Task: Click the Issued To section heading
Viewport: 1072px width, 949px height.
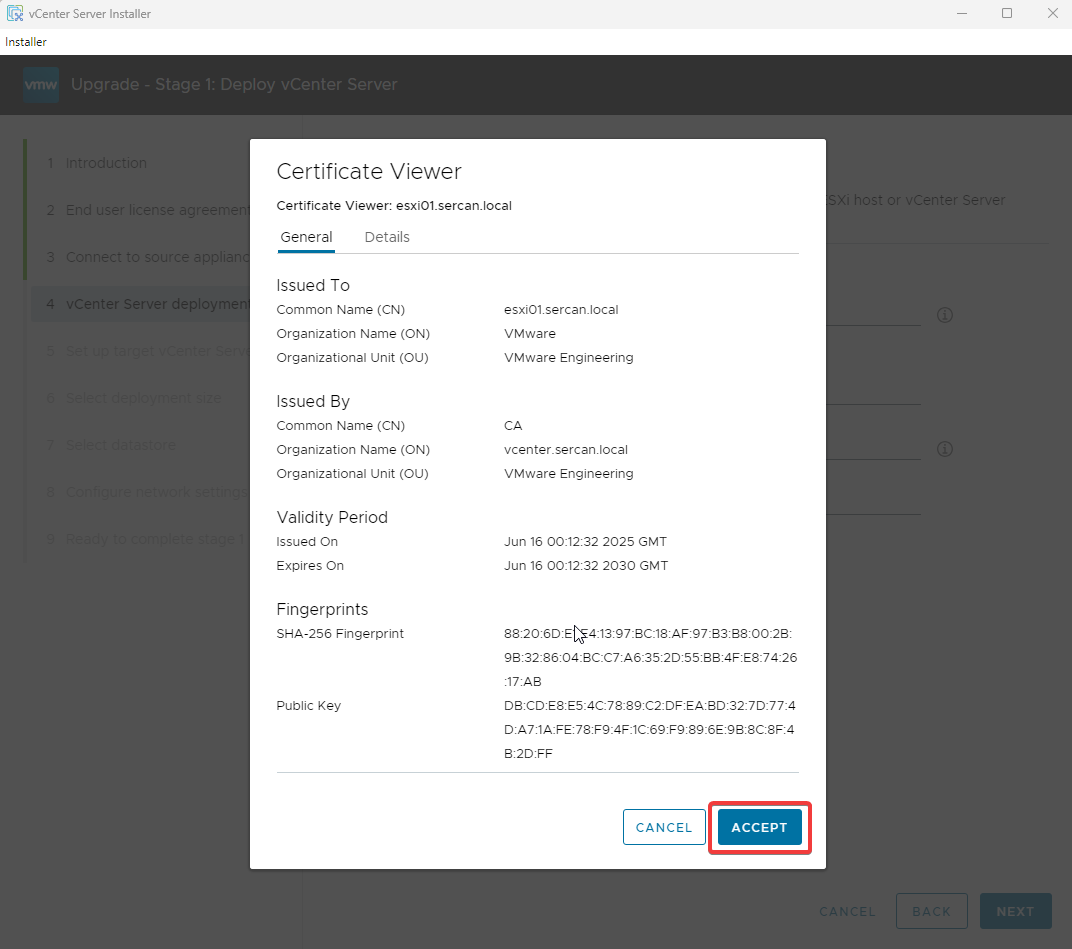Action: (313, 285)
